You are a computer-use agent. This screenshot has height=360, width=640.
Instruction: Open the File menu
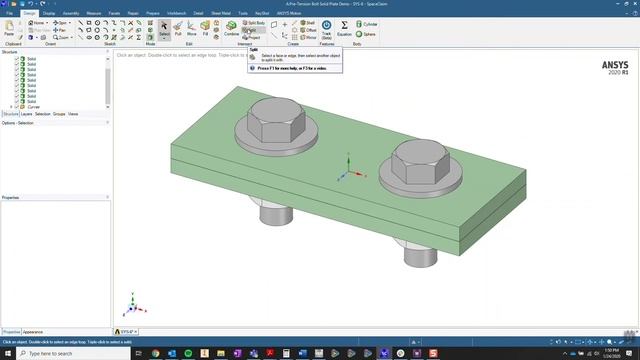(9, 13)
